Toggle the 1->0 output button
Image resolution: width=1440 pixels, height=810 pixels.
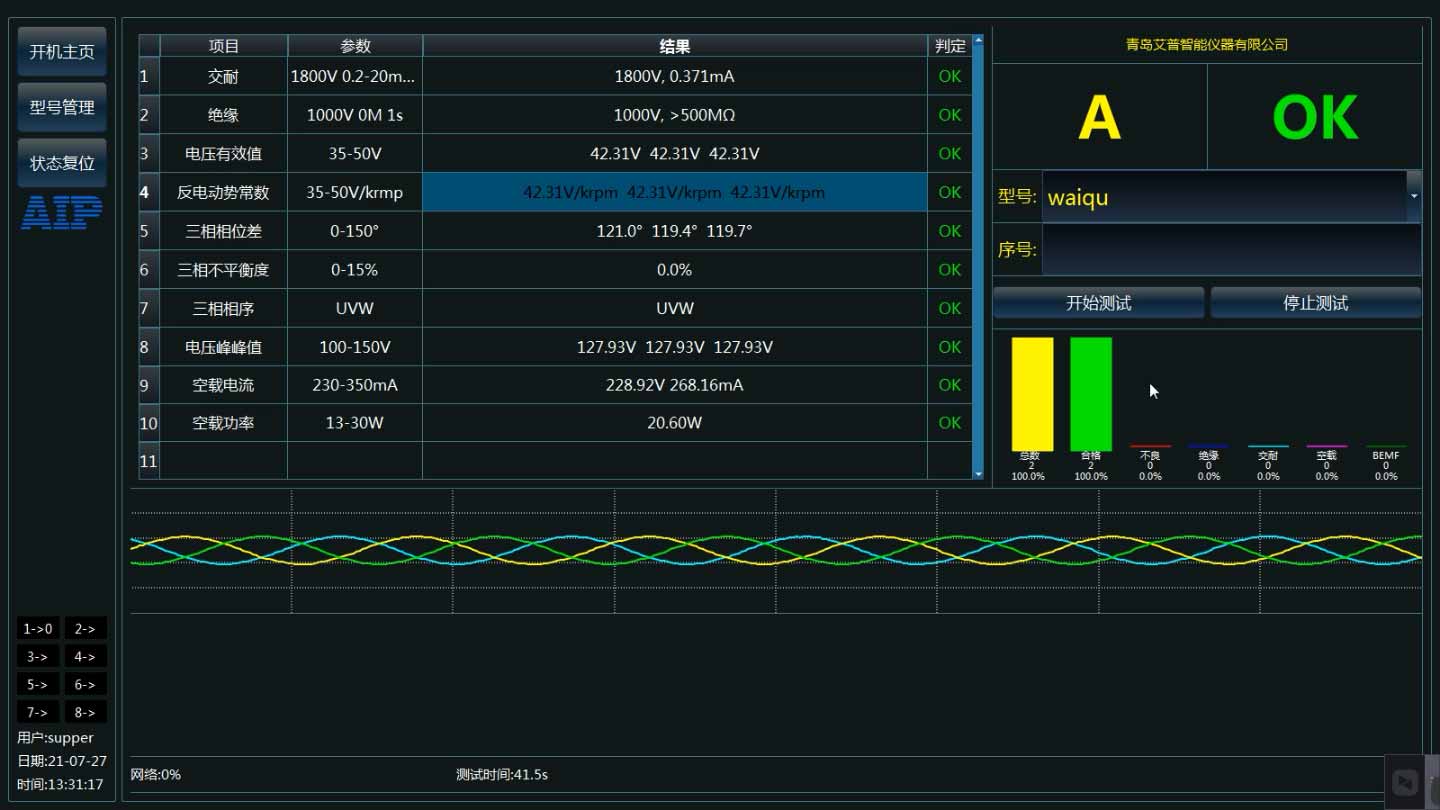(x=39, y=629)
